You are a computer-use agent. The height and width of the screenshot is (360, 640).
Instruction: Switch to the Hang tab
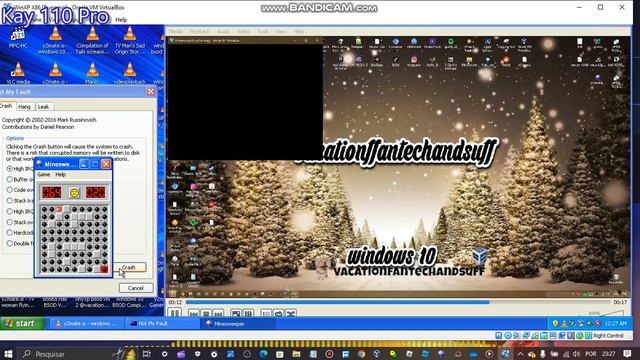24,107
